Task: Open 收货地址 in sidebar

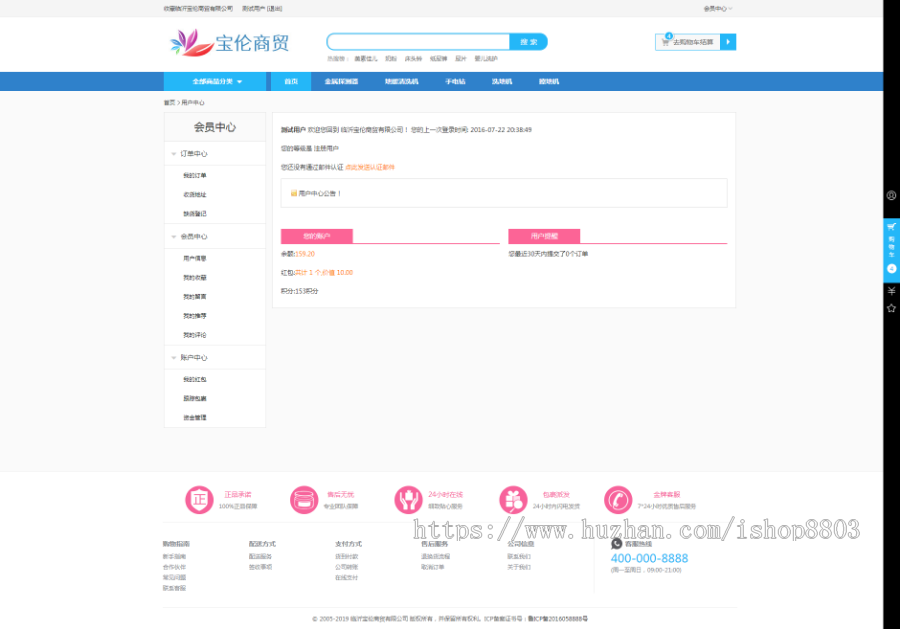Action: (x=195, y=195)
